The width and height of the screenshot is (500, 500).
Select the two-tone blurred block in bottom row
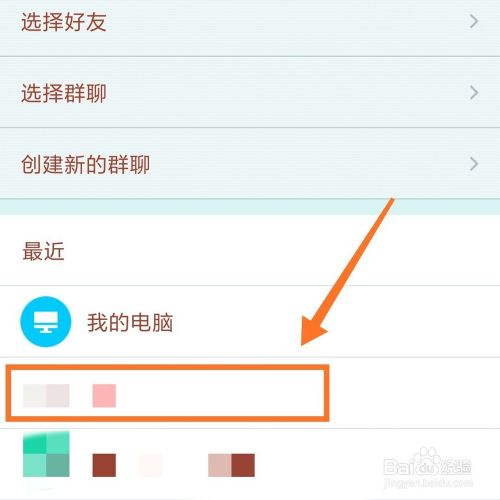coord(231,465)
